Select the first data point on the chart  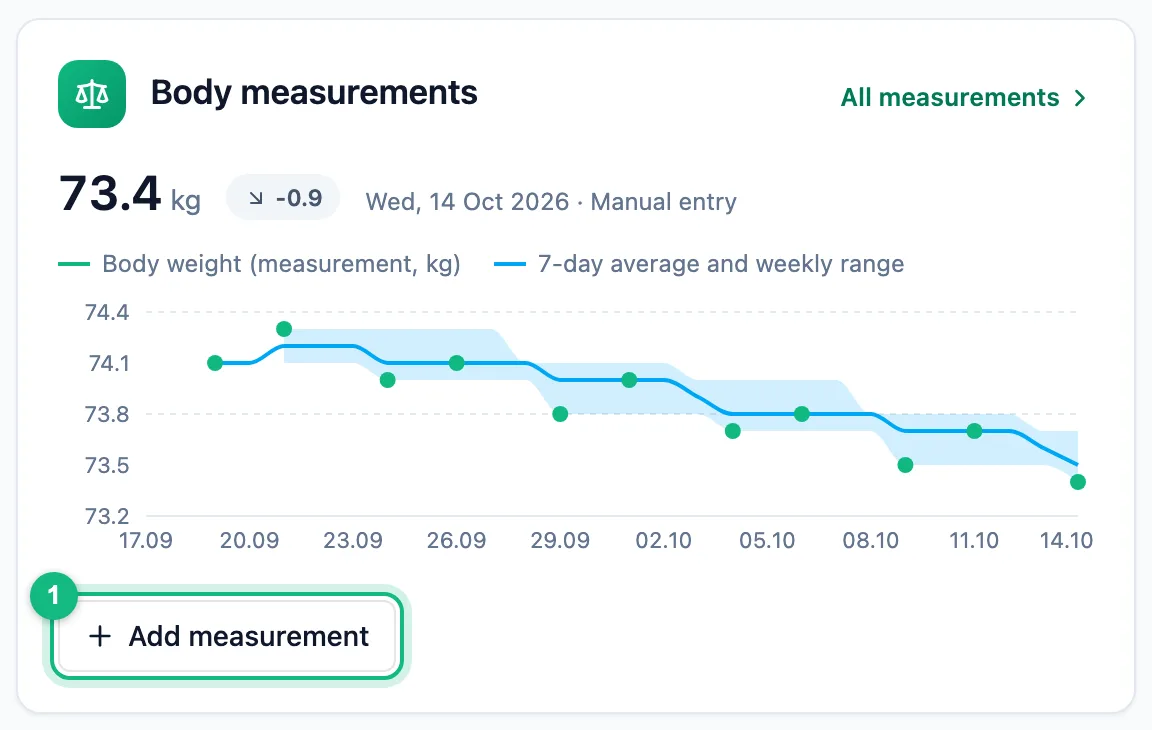[x=215, y=363]
